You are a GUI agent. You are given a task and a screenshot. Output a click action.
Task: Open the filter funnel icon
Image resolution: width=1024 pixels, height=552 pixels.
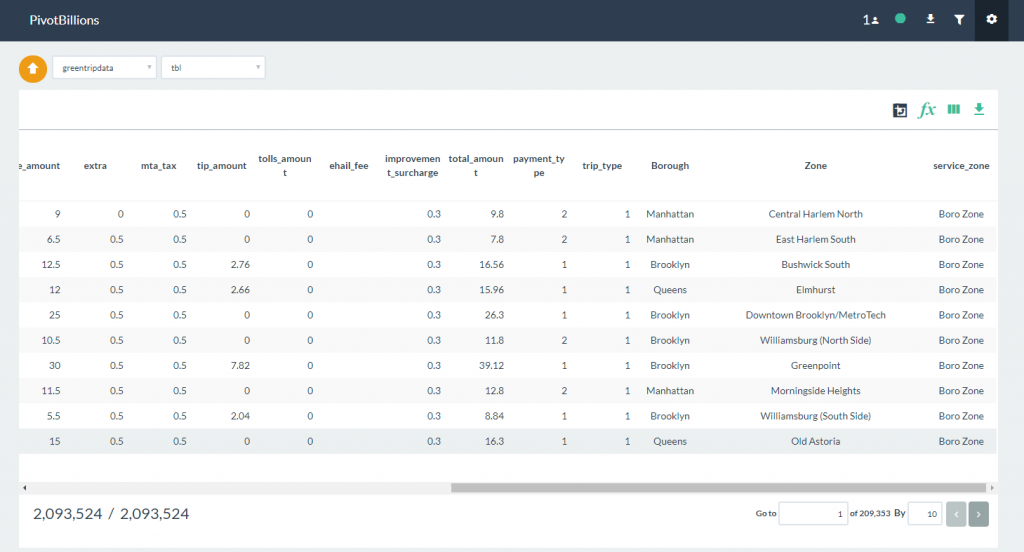959,20
